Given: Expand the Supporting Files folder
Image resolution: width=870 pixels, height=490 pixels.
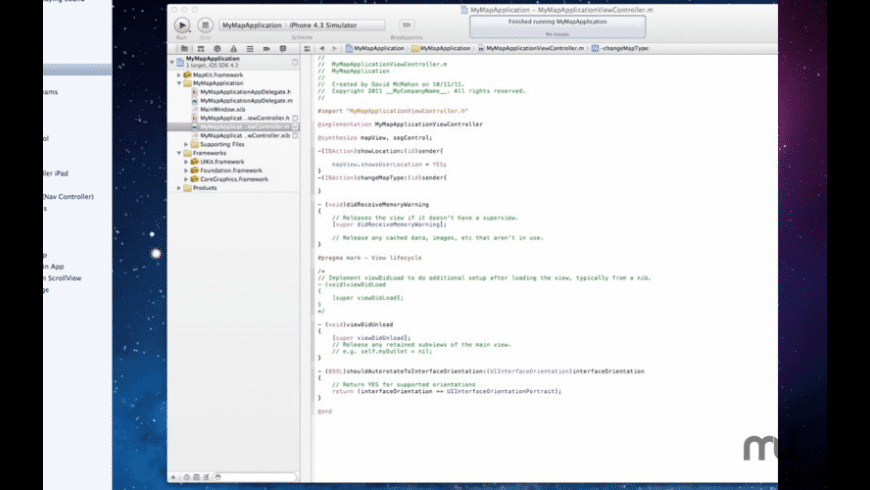Looking at the screenshot, I should click(187, 144).
